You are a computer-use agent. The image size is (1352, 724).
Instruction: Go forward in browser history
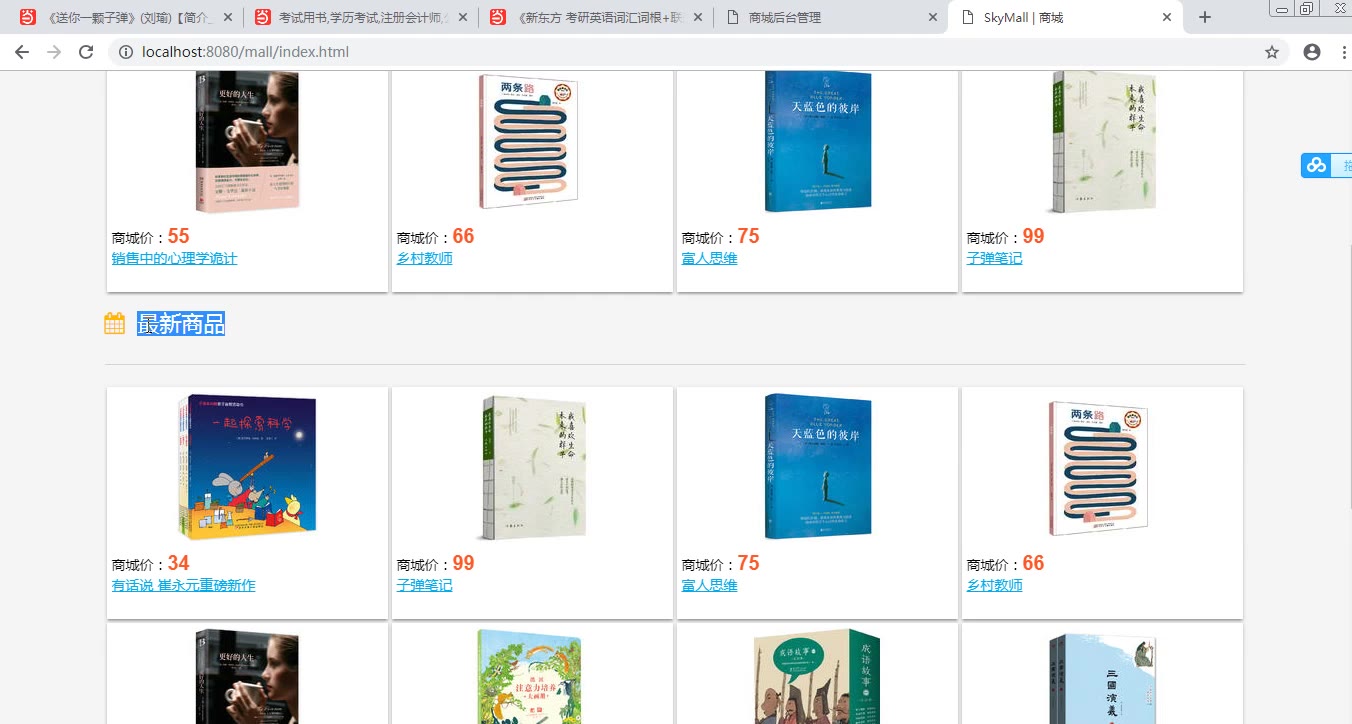tap(54, 52)
